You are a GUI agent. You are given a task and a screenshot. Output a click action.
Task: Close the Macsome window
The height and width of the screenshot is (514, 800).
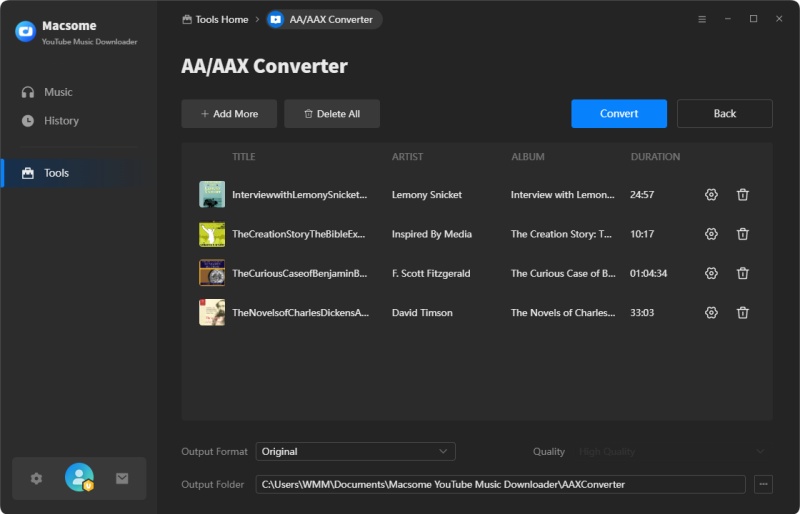779,19
